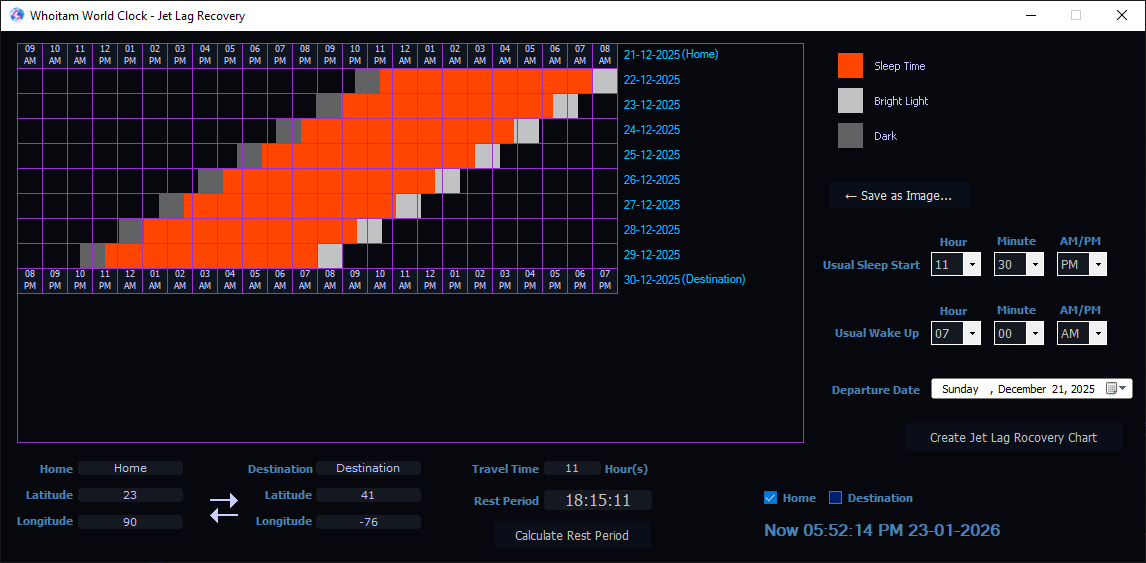
Task: Click the swap Home and Destination arrows icon
Action: coord(224,507)
